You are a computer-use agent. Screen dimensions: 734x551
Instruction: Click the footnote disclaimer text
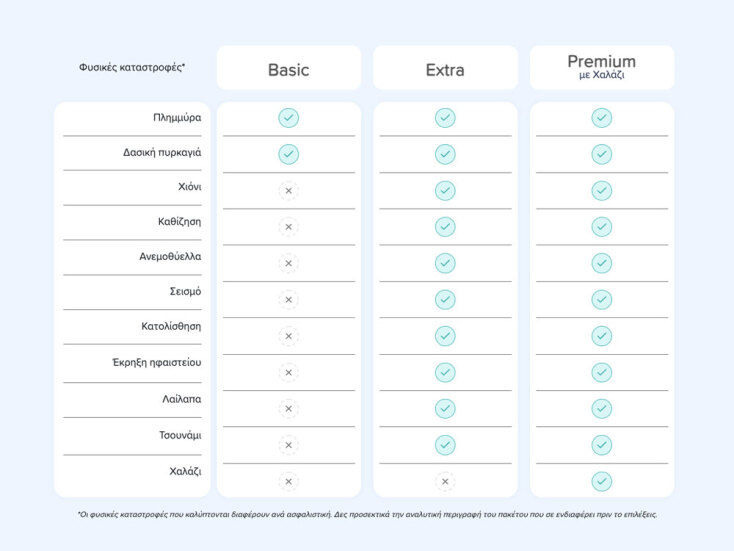367,514
